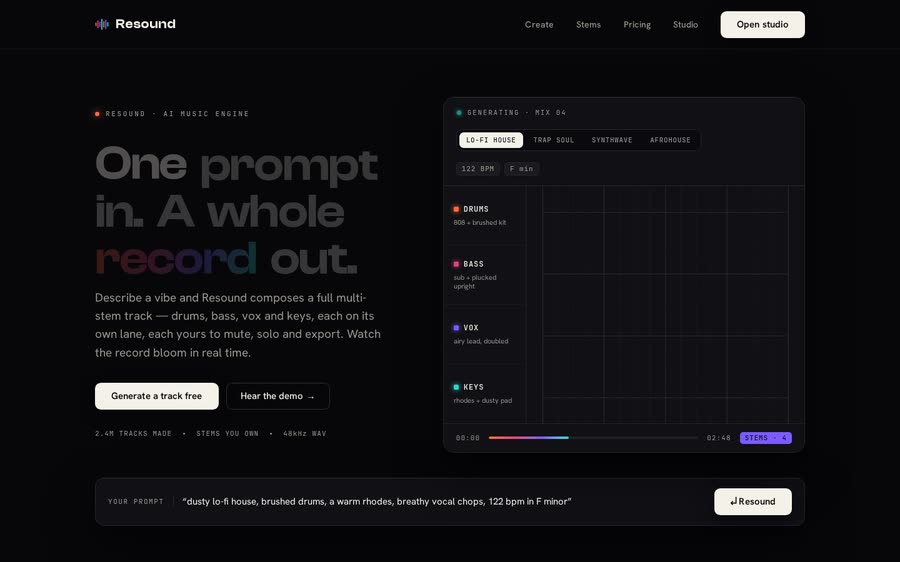This screenshot has height=562, width=900.
Task: Click the purple VOX stem color square
Action: [456, 328]
